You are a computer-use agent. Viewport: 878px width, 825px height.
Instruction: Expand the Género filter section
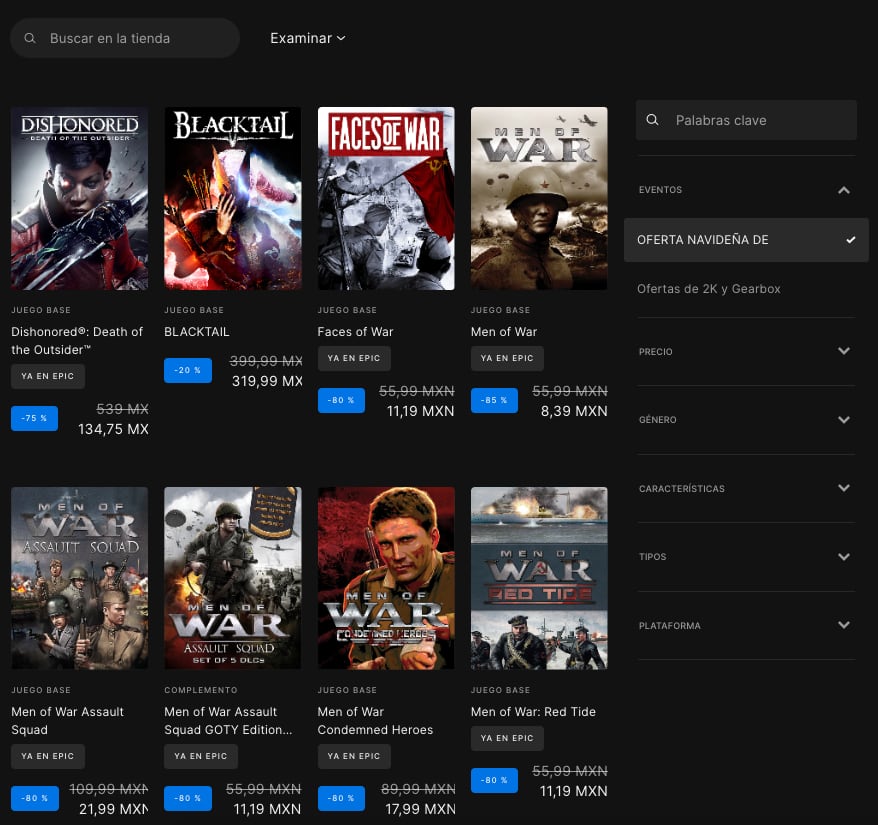tap(843, 420)
